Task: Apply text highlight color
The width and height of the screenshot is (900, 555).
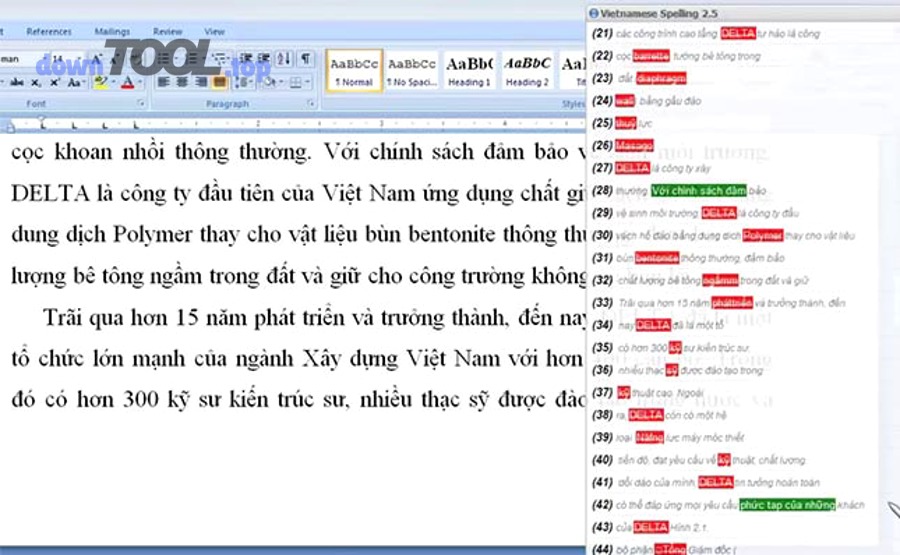Action: pyautogui.click(x=100, y=83)
